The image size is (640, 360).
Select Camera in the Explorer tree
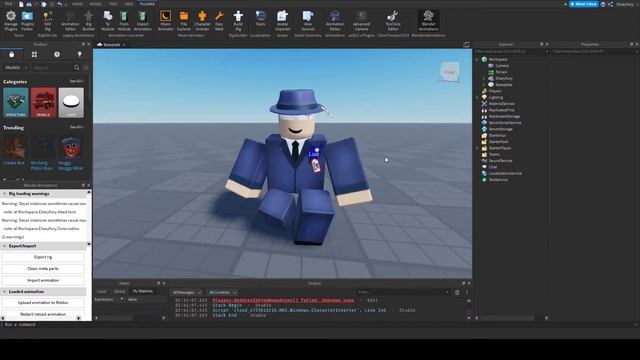(502, 66)
